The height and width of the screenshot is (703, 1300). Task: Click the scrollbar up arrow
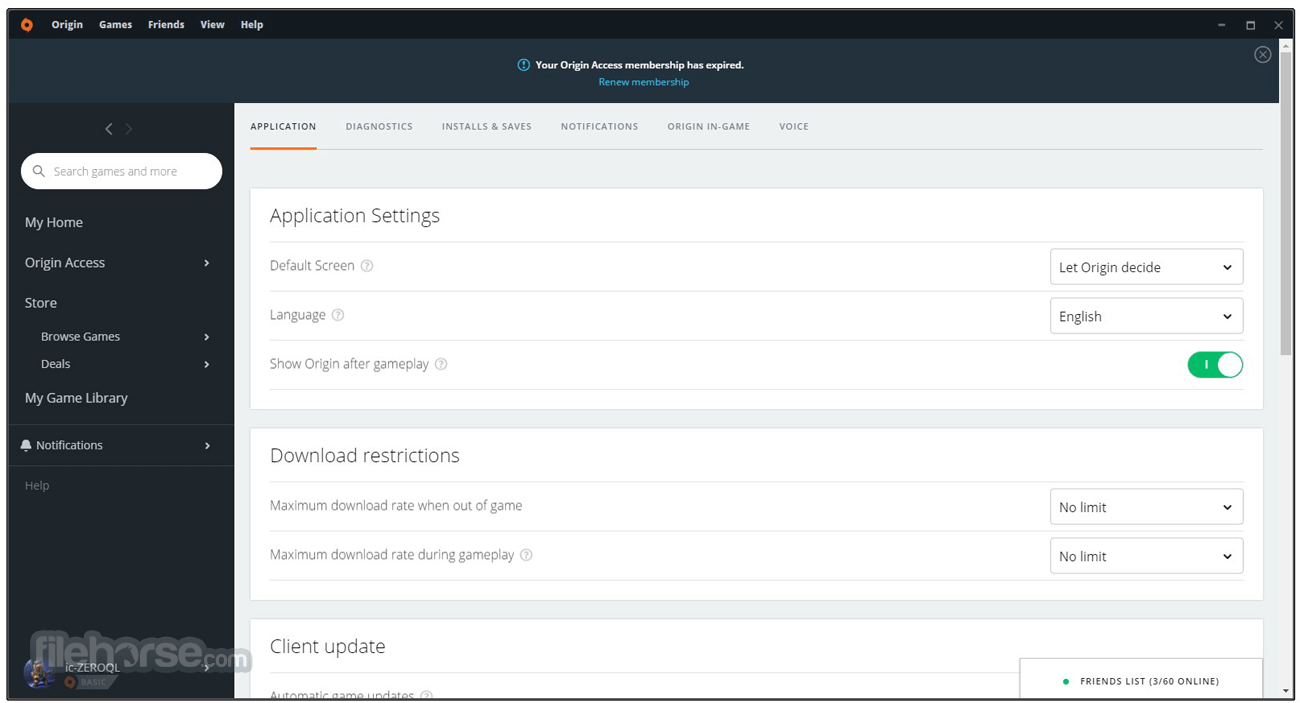click(x=1286, y=45)
